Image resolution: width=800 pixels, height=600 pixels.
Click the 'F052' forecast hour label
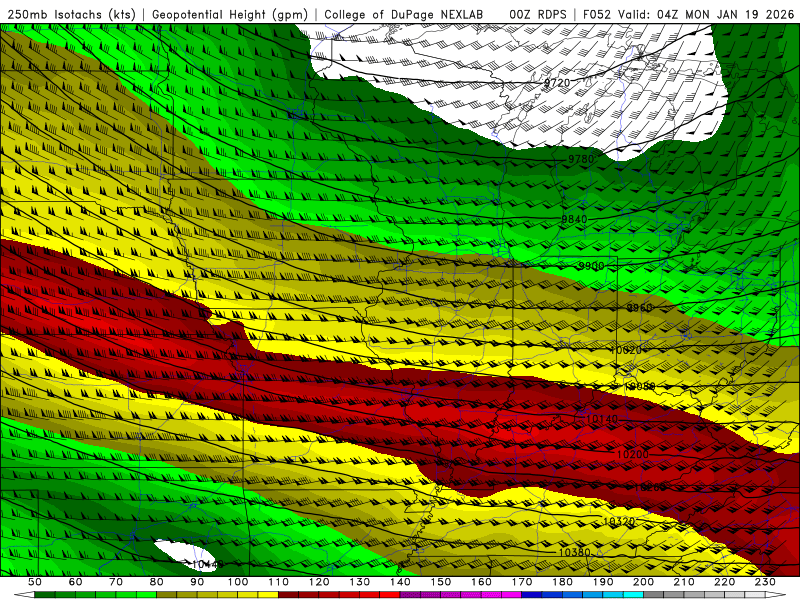click(x=597, y=14)
